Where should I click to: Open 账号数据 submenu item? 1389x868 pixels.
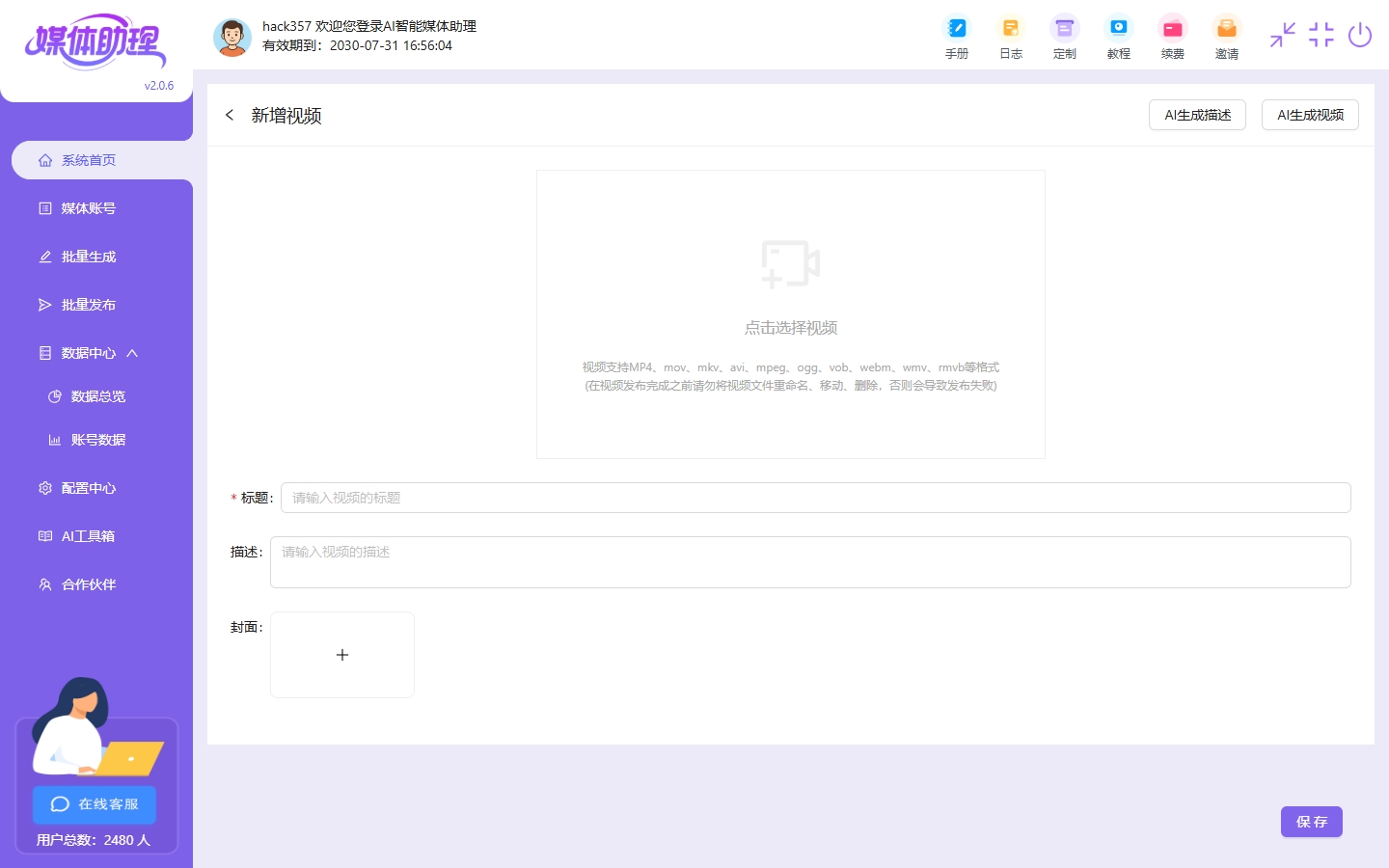(x=97, y=440)
